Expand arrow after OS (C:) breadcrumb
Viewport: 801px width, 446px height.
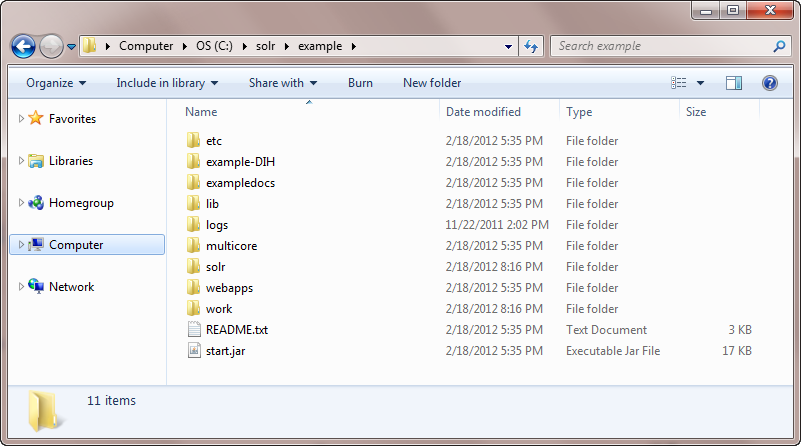(244, 46)
